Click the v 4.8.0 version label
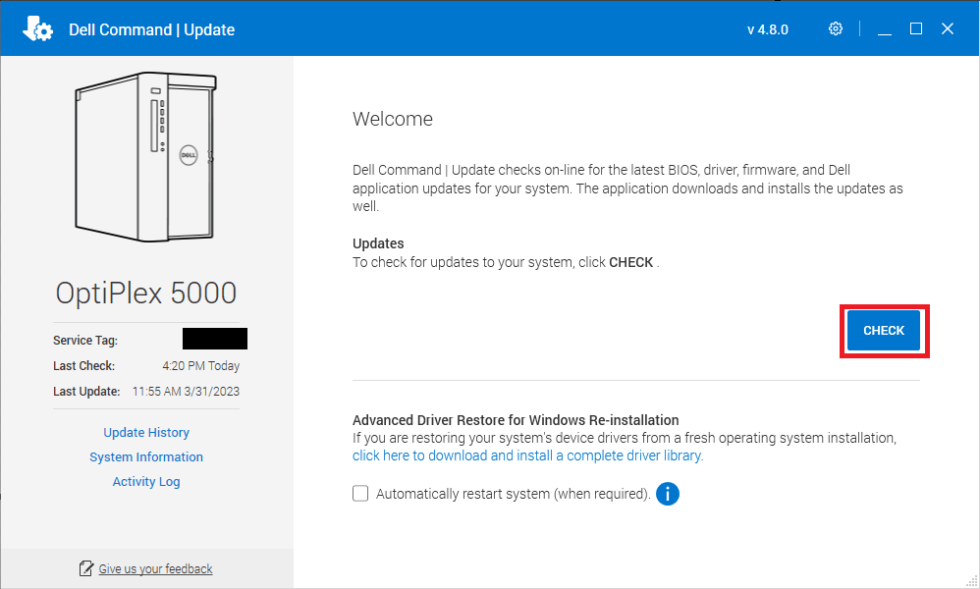The image size is (980, 589). click(768, 29)
